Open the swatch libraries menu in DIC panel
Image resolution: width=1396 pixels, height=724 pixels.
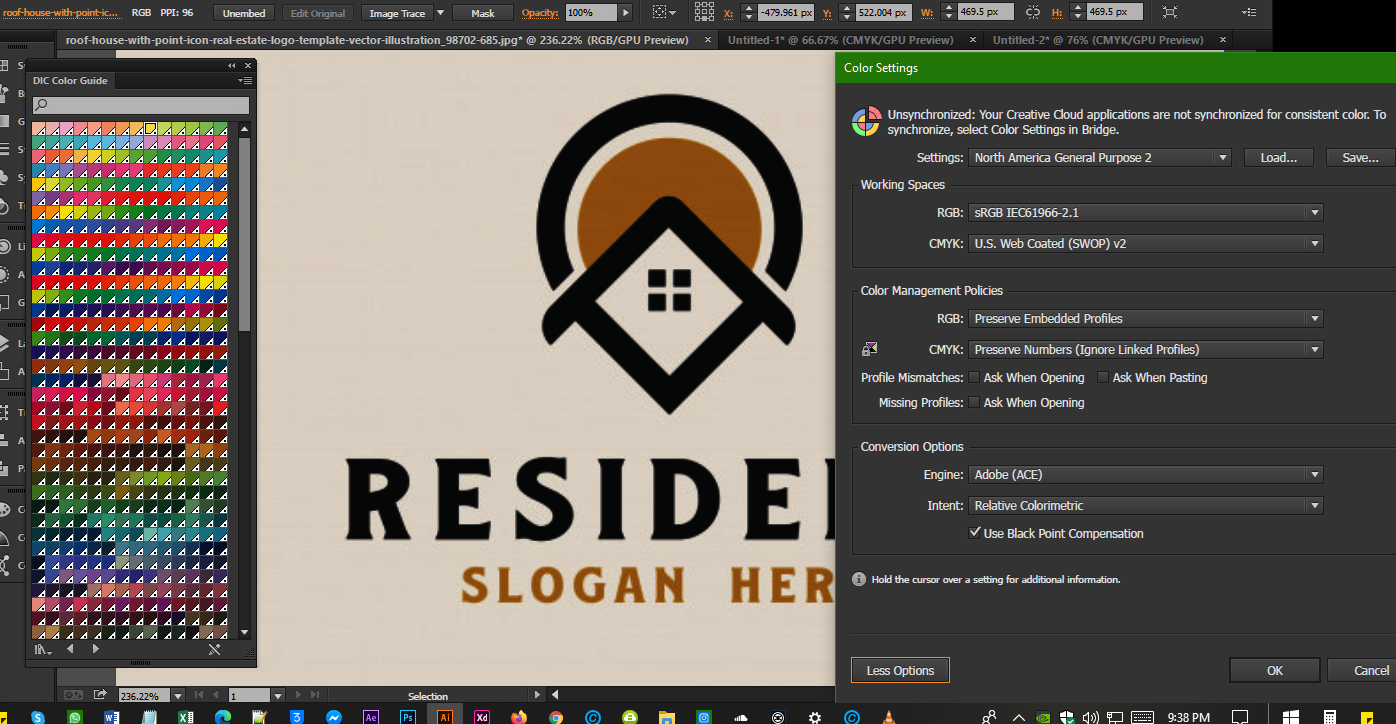pyautogui.click(x=42, y=649)
